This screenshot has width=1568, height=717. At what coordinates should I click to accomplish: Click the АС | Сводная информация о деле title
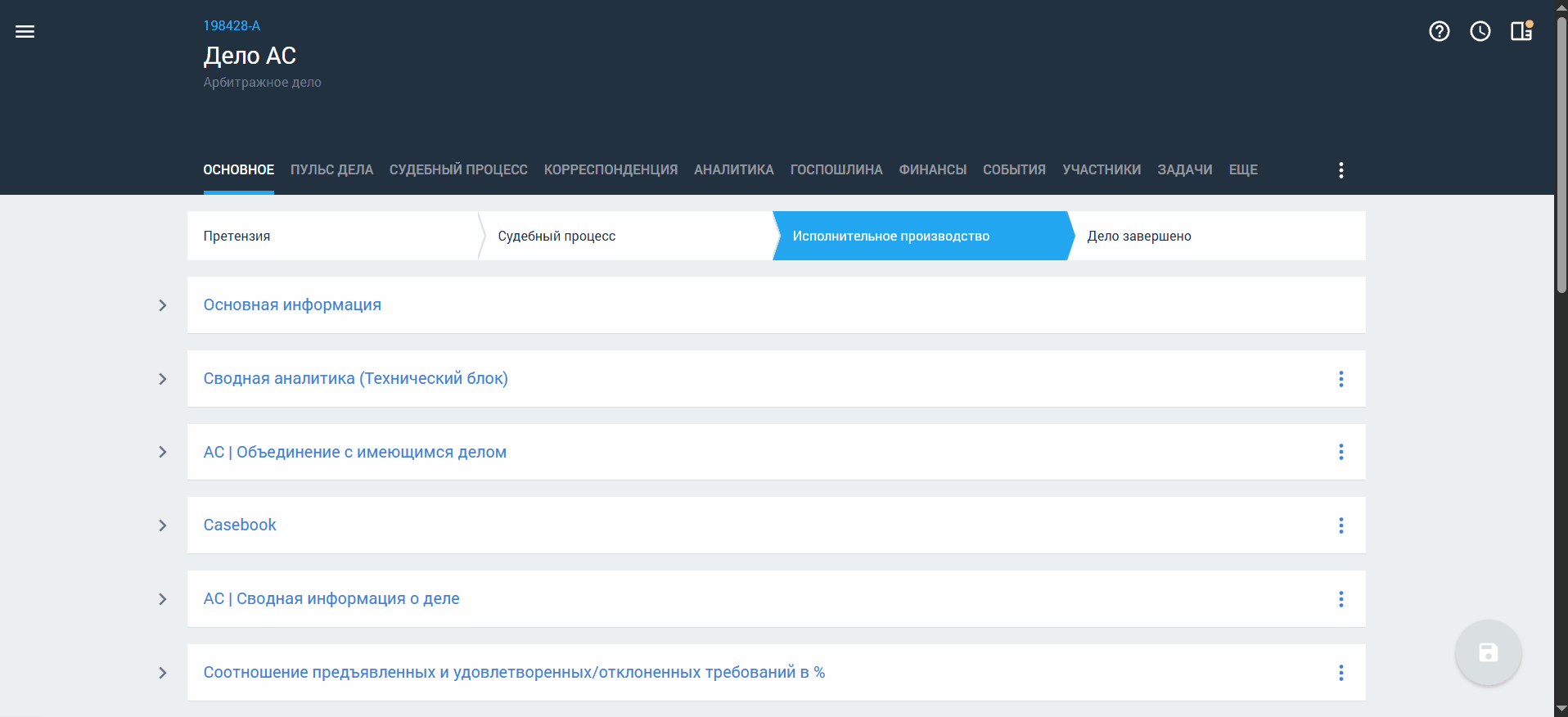click(331, 598)
